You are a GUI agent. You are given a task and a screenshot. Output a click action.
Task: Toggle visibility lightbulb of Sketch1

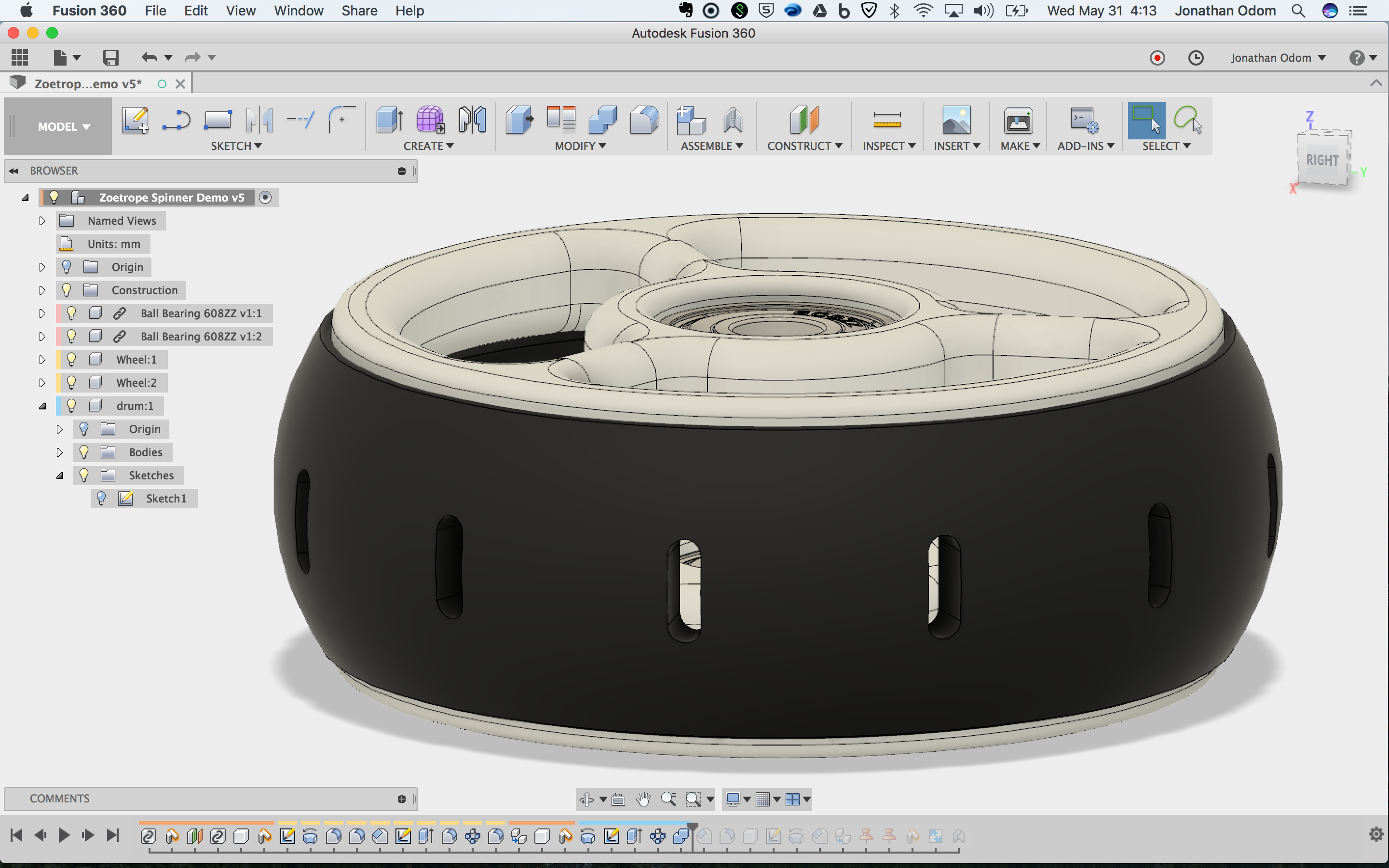[101, 498]
